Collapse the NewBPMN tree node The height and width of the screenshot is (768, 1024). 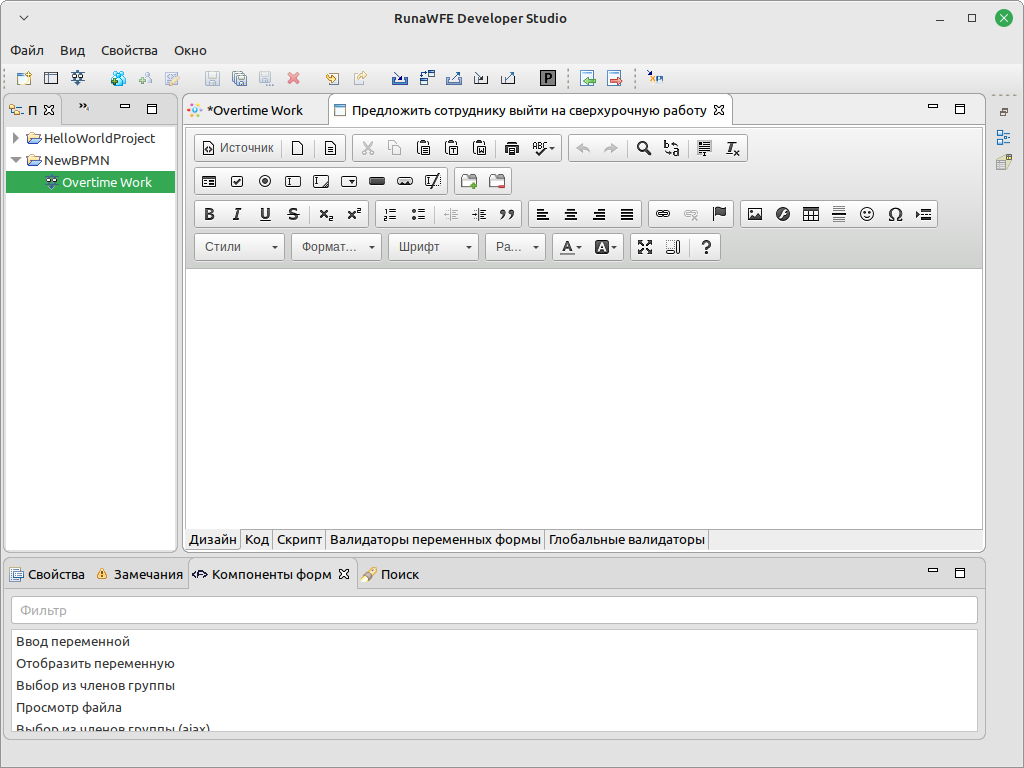(x=16, y=160)
